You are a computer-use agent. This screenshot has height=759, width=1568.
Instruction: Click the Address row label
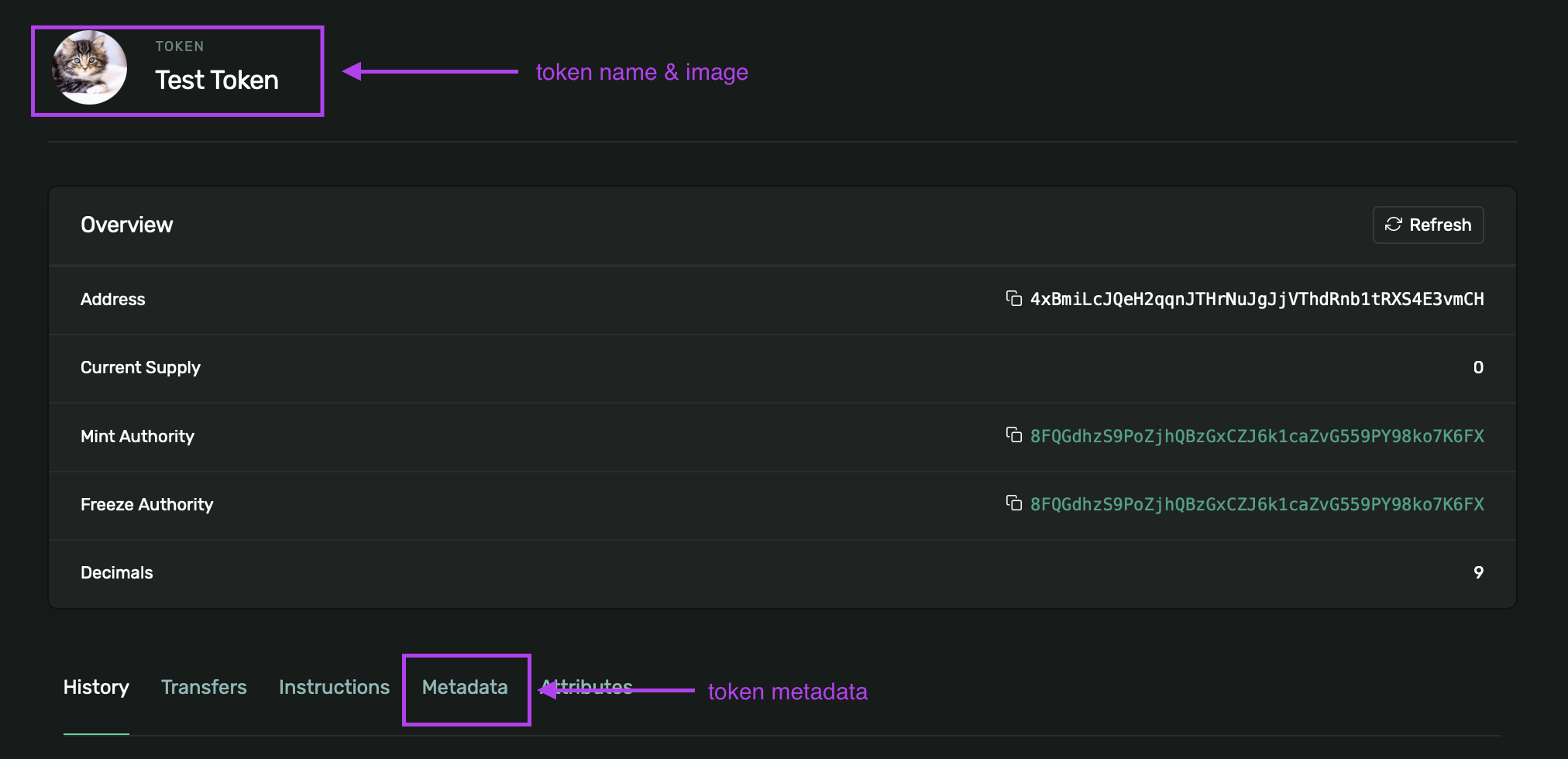click(113, 299)
